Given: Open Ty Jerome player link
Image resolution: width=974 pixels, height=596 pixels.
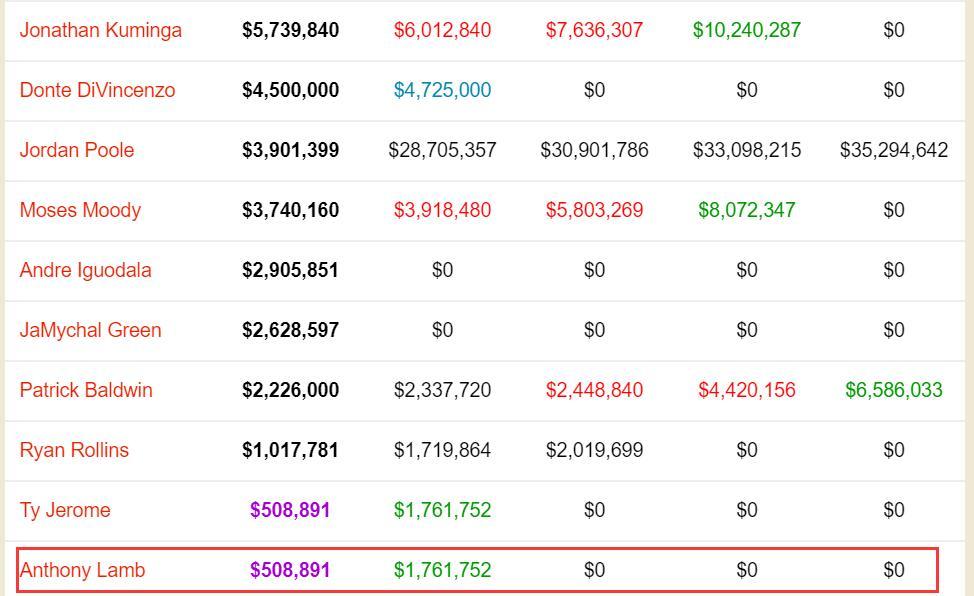Looking at the screenshot, I should (x=65, y=510).
